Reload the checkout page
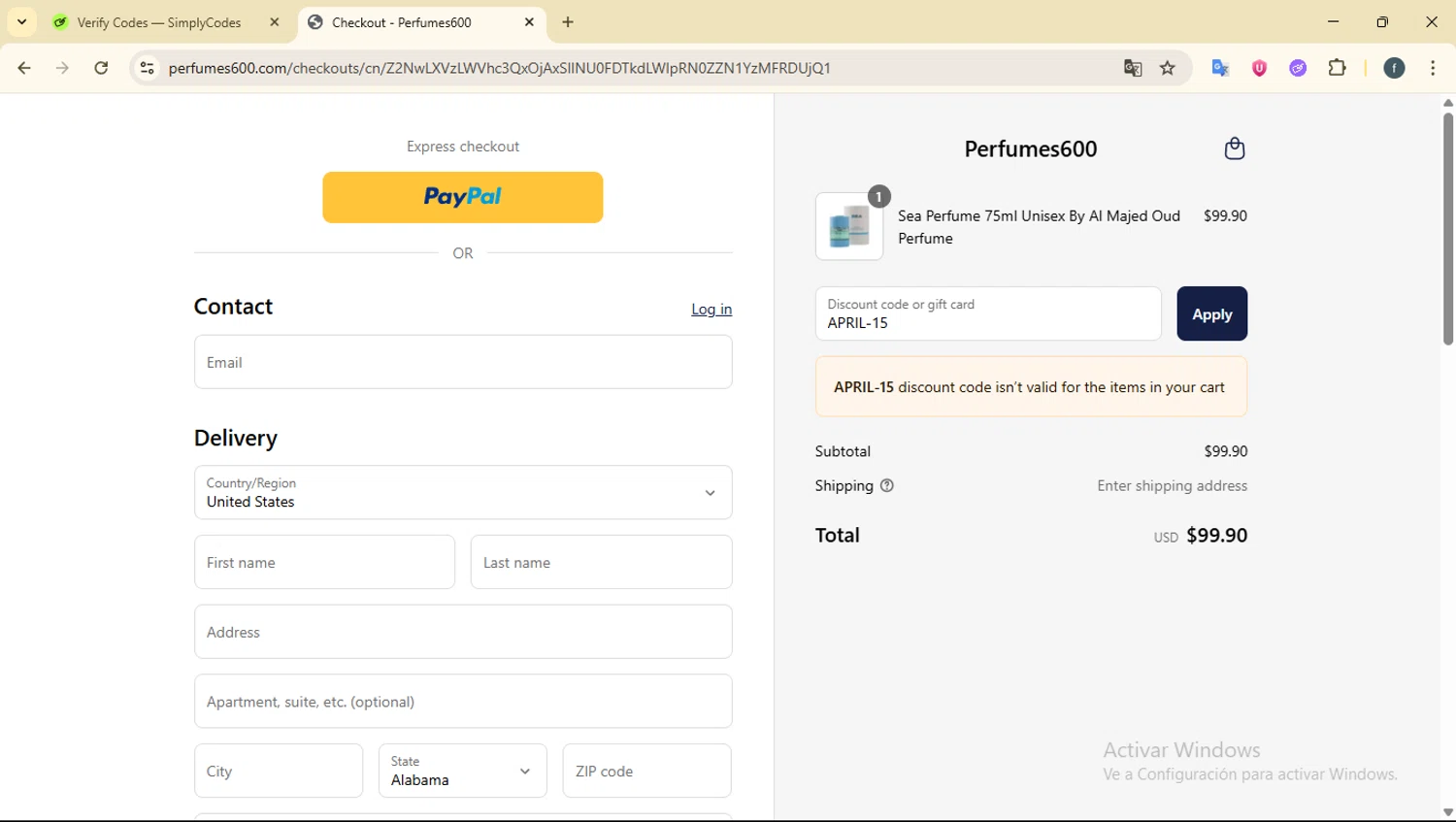Screen dimensions: 1456x822 click(101, 68)
